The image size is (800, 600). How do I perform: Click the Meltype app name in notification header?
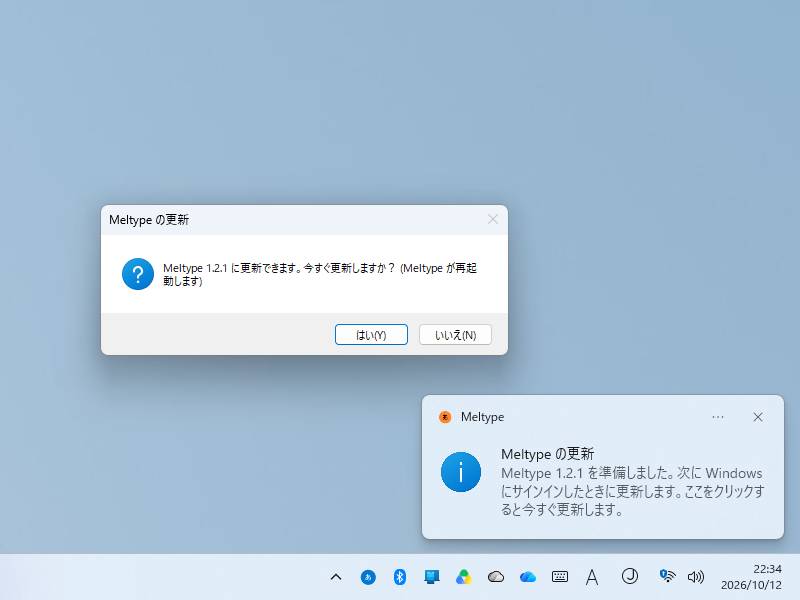coord(482,417)
